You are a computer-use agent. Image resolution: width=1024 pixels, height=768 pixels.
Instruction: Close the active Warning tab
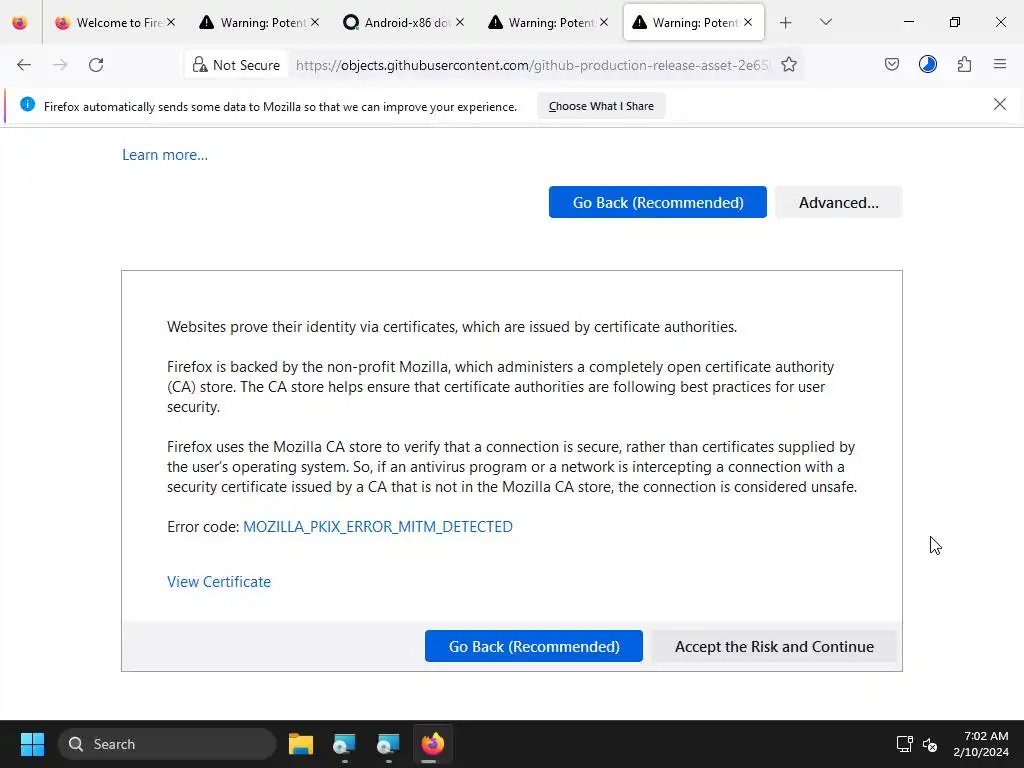pos(748,22)
